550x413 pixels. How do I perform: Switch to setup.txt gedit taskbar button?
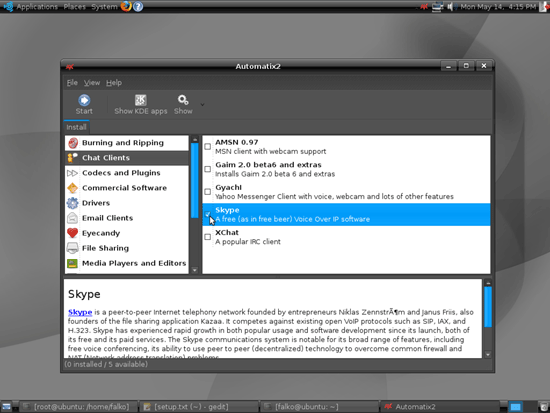click(x=199, y=407)
